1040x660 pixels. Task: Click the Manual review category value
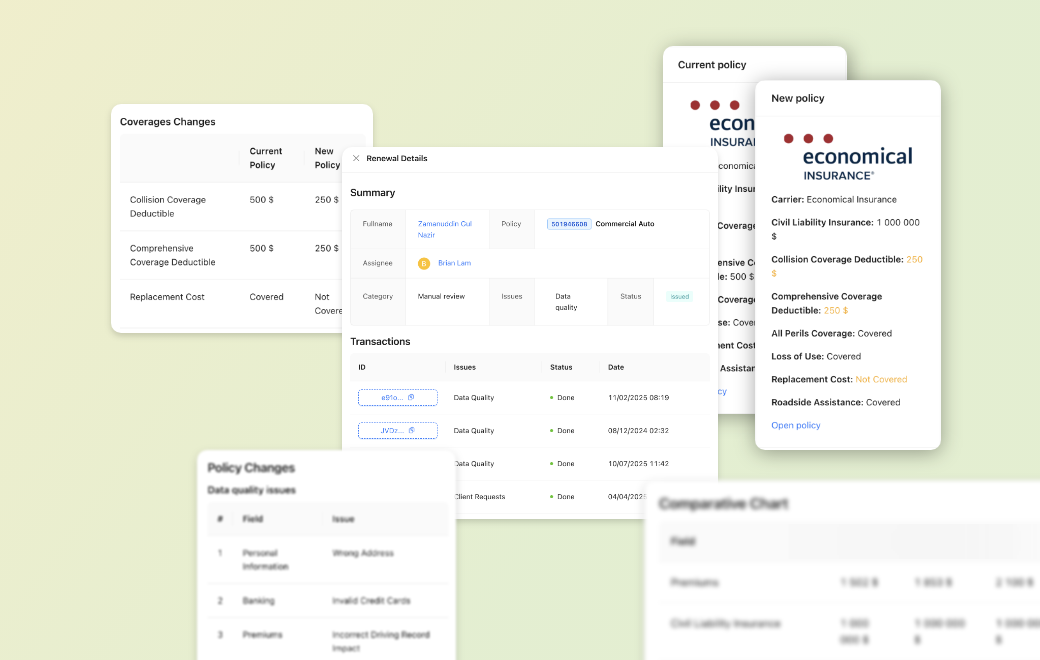(x=441, y=297)
